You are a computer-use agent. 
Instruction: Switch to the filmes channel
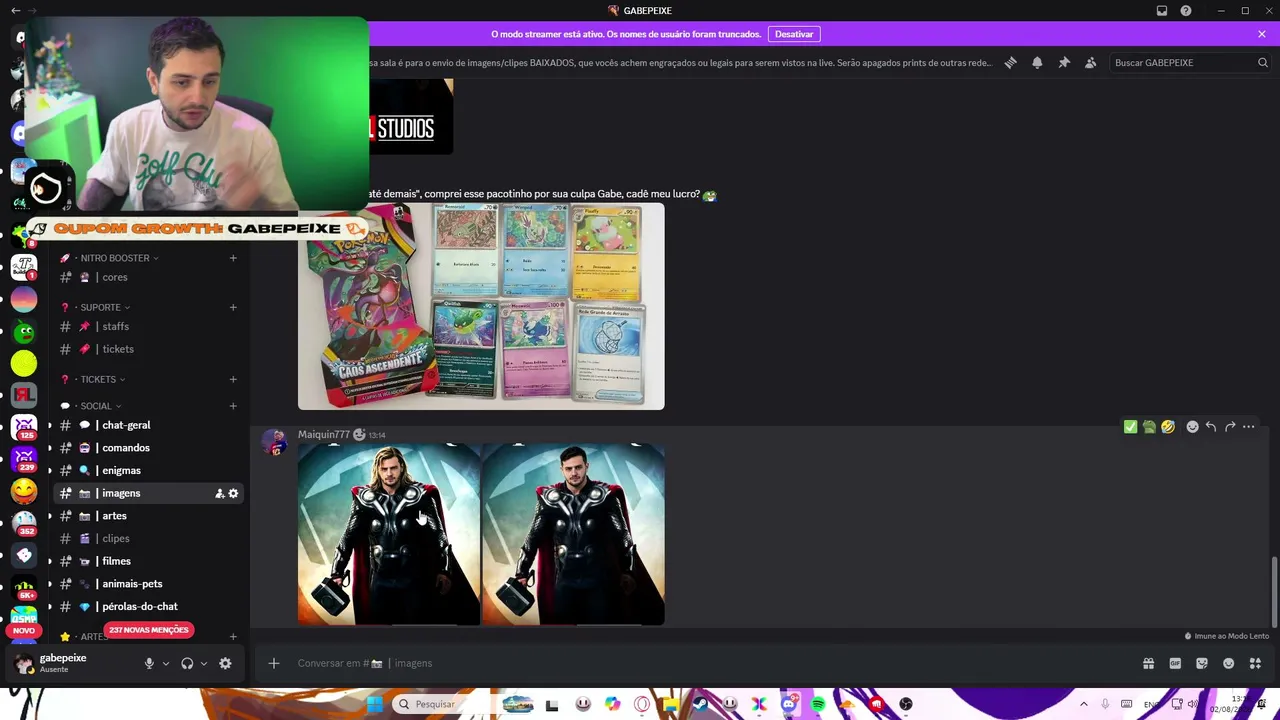tap(148, 561)
